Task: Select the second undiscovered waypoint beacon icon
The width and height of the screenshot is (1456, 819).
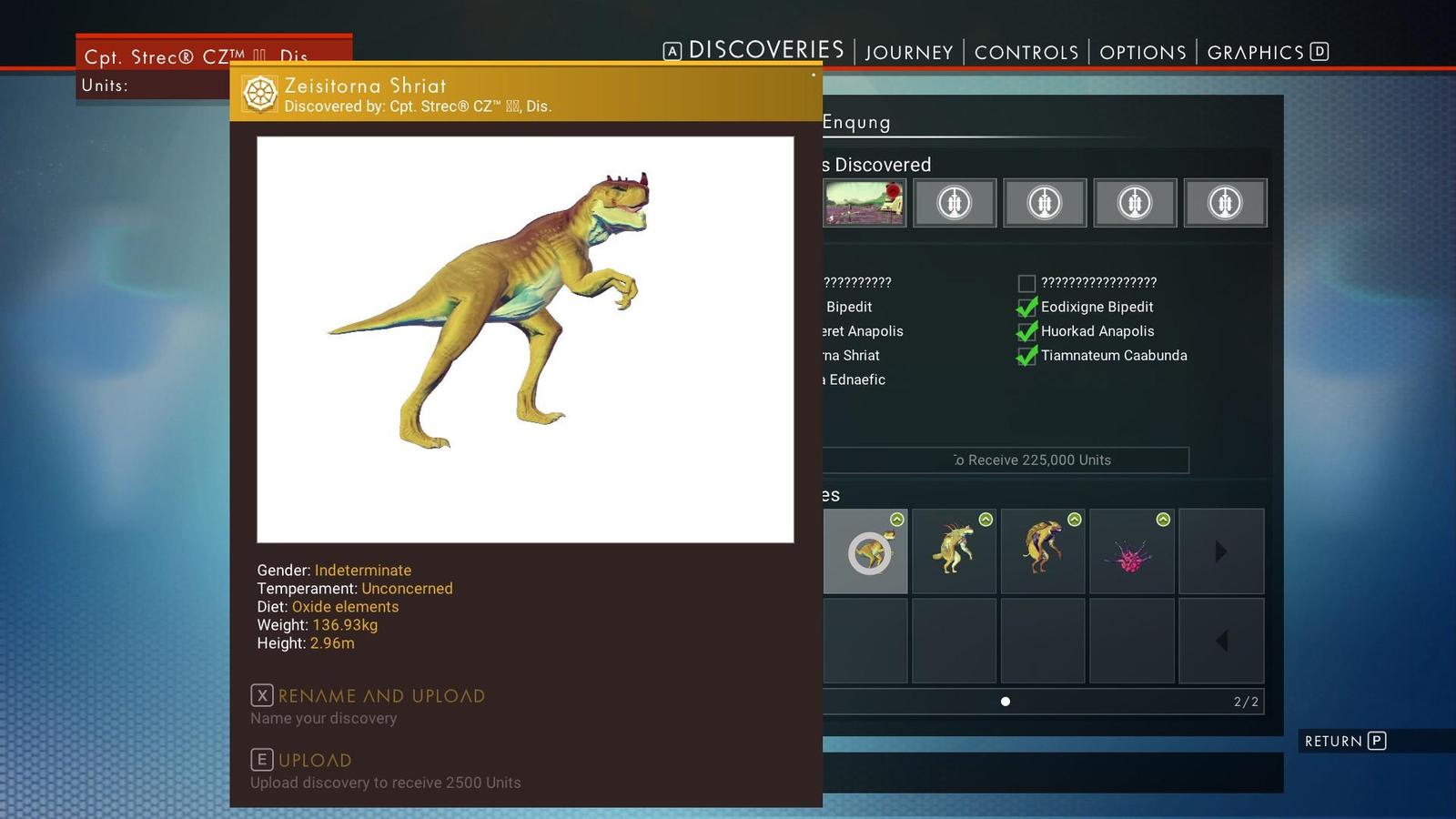Action: (x=1045, y=202)
